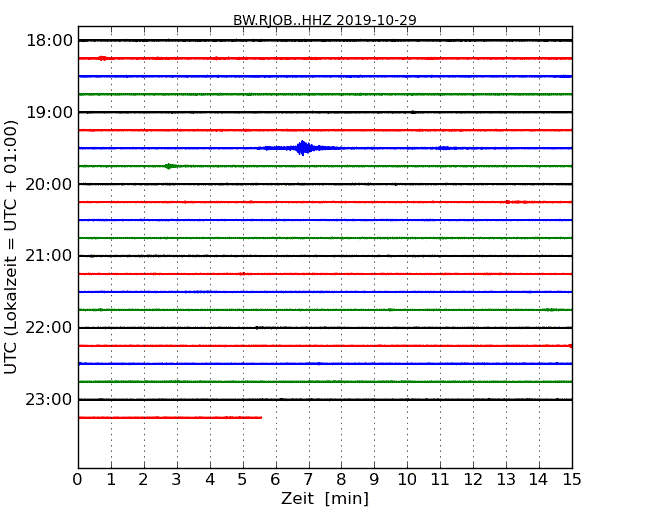Viewport: 650px width, 520px height.
Task: Click the x-axis tick label 15
Action: pos(572,480)
